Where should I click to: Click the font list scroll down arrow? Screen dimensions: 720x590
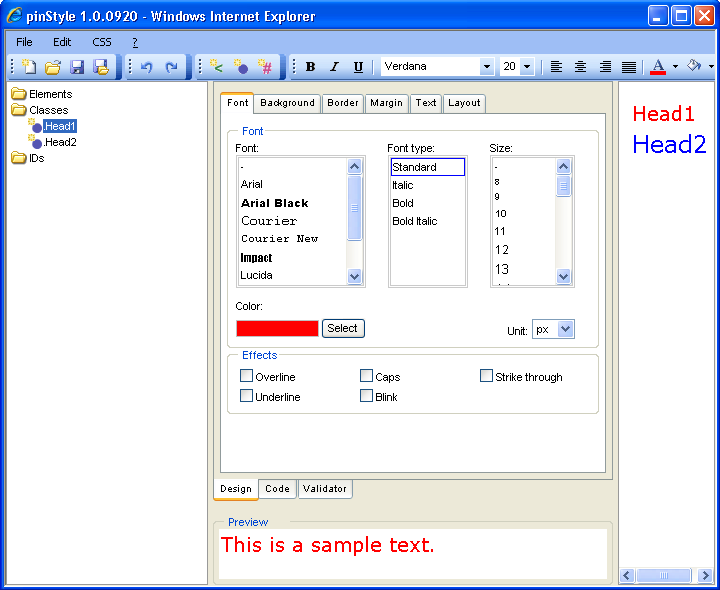tap(354, 276)
